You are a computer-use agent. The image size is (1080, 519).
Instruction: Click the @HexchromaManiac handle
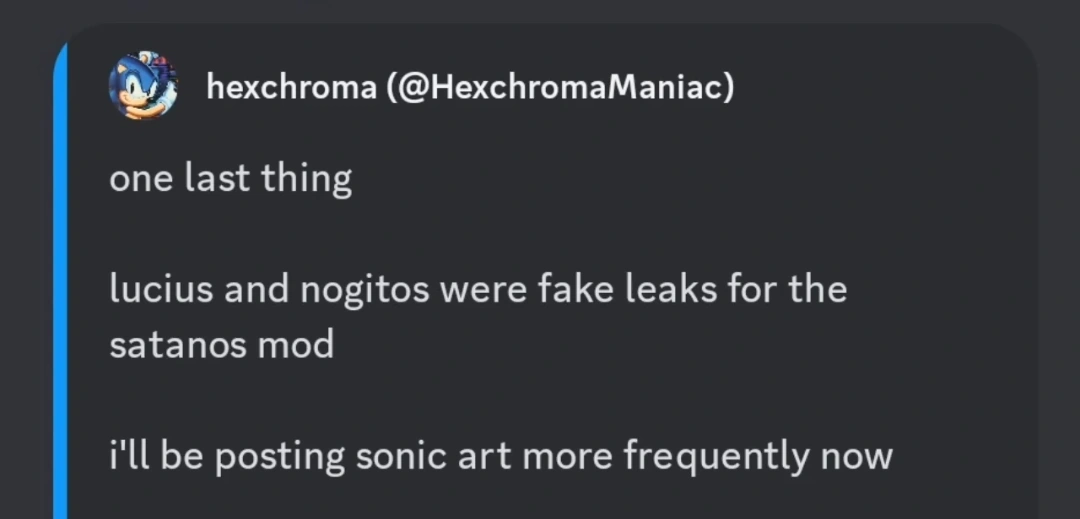(559, 88)
